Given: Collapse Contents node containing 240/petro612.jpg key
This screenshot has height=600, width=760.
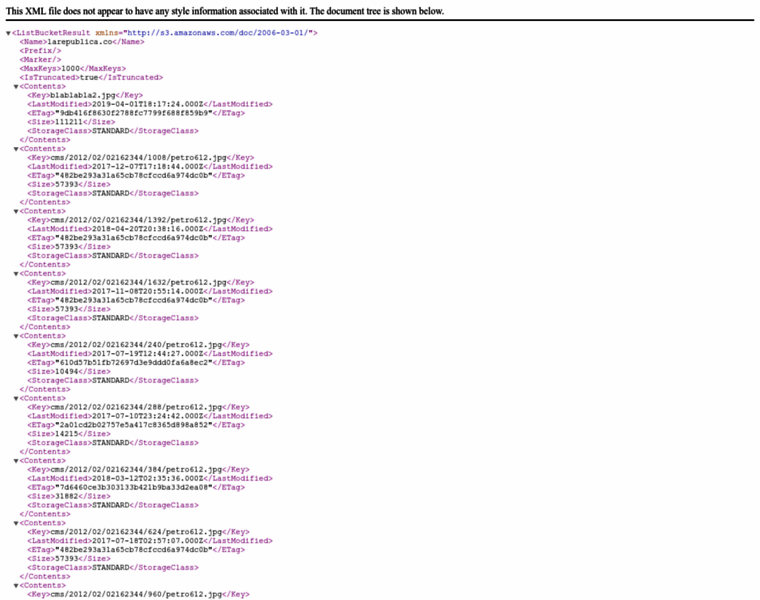Looking at the screenshot, I should [16, 336].
